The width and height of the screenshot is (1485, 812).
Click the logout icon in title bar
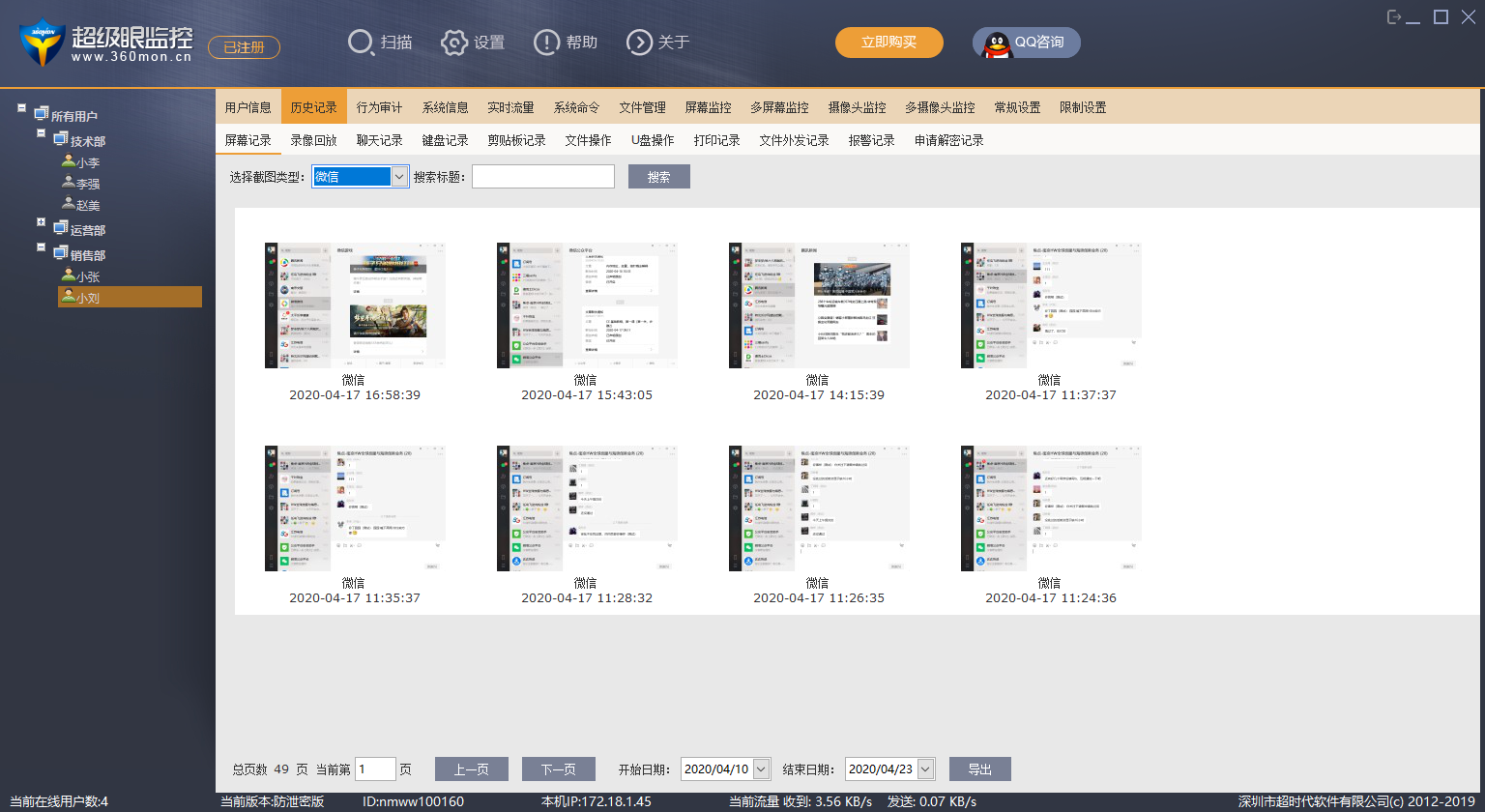pos(1394,17)
